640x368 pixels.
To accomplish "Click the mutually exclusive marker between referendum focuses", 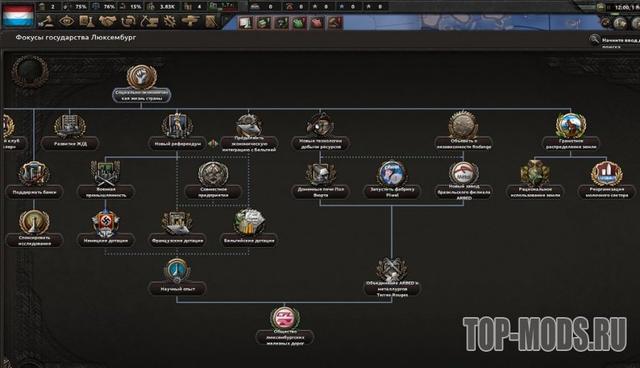I will pos(213,143).
